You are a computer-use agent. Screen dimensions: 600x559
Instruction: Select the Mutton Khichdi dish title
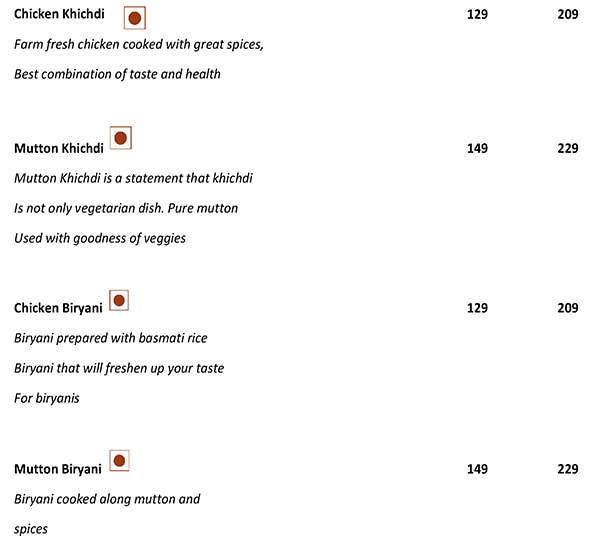tap(59, 148)
